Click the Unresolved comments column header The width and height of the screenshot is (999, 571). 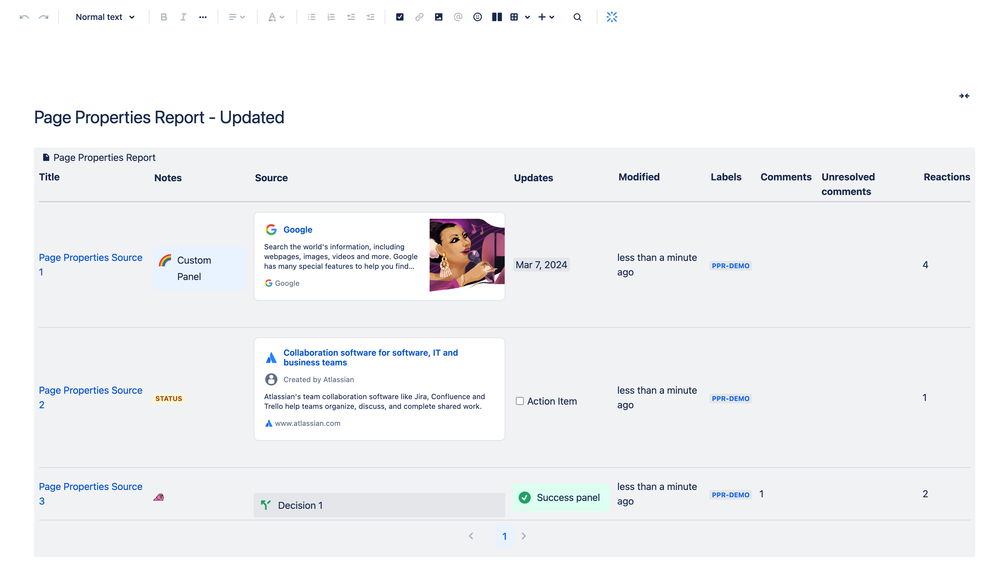tap(848, 184)
